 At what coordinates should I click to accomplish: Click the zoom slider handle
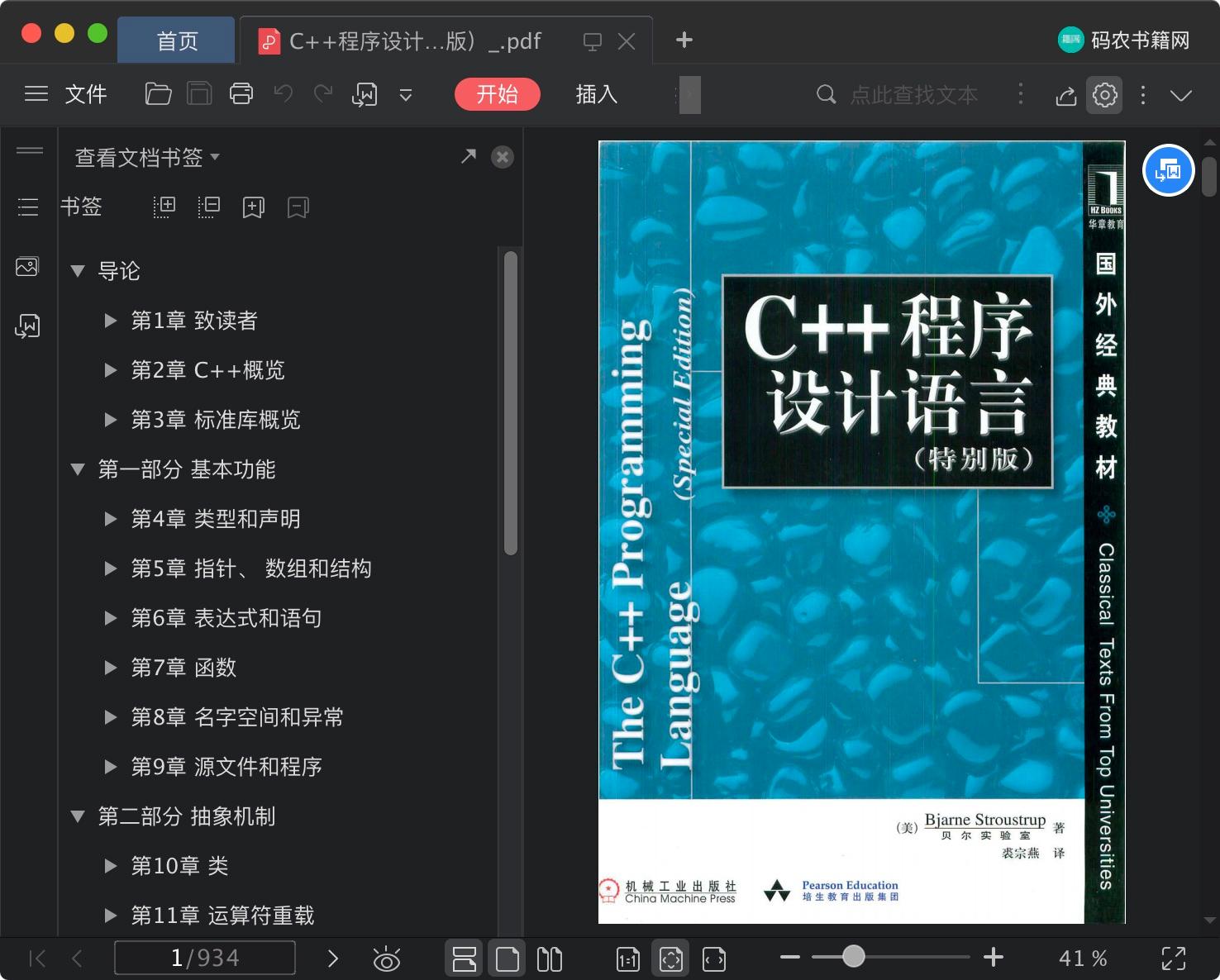tap(853, 957)
